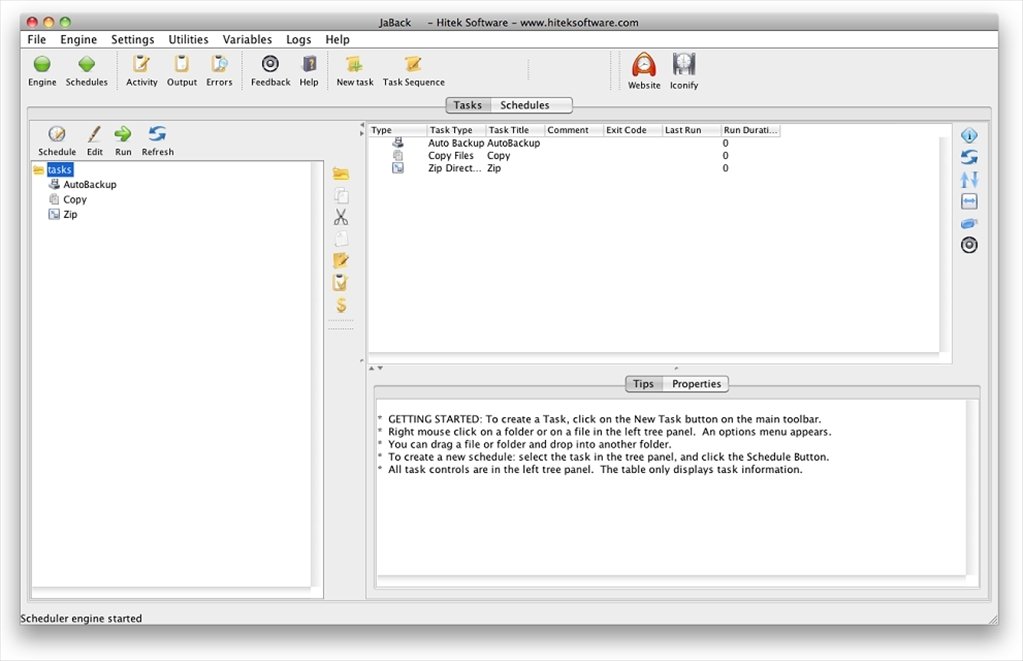Click the Task Sequence toolbar icon
The width and height of the screenshot is (1023, 661).
413,65
